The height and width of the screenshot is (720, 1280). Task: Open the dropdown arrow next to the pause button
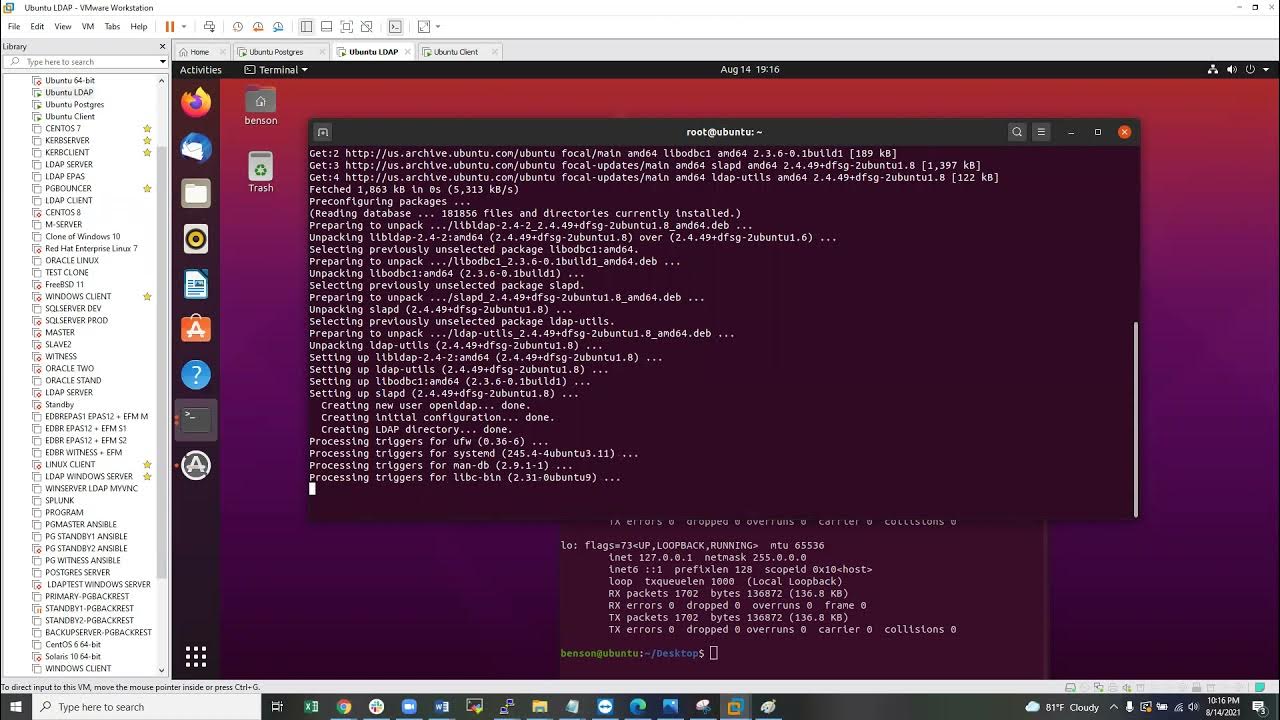184,26
